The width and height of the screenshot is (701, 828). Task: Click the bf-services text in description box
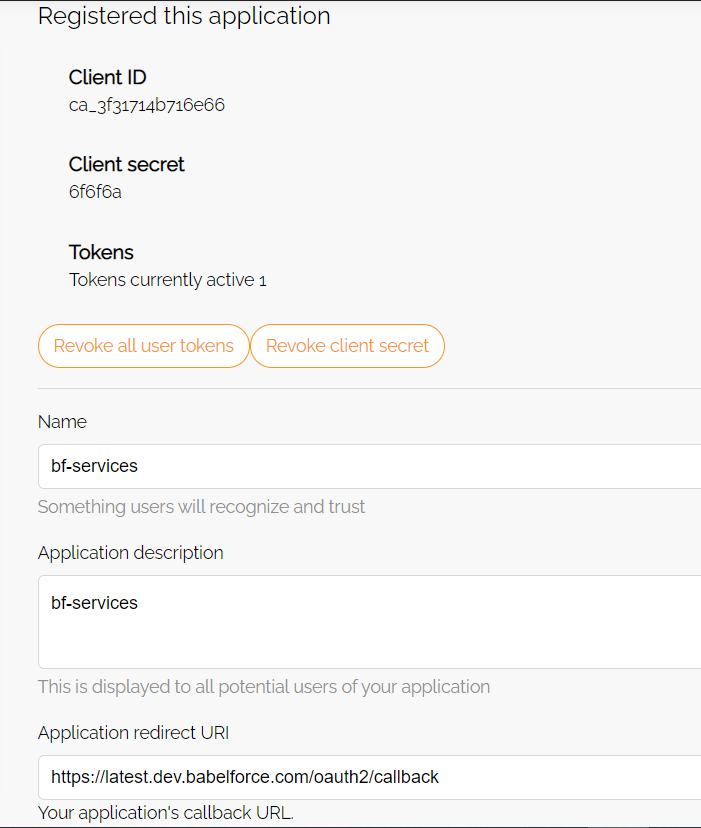coord(95,603)
